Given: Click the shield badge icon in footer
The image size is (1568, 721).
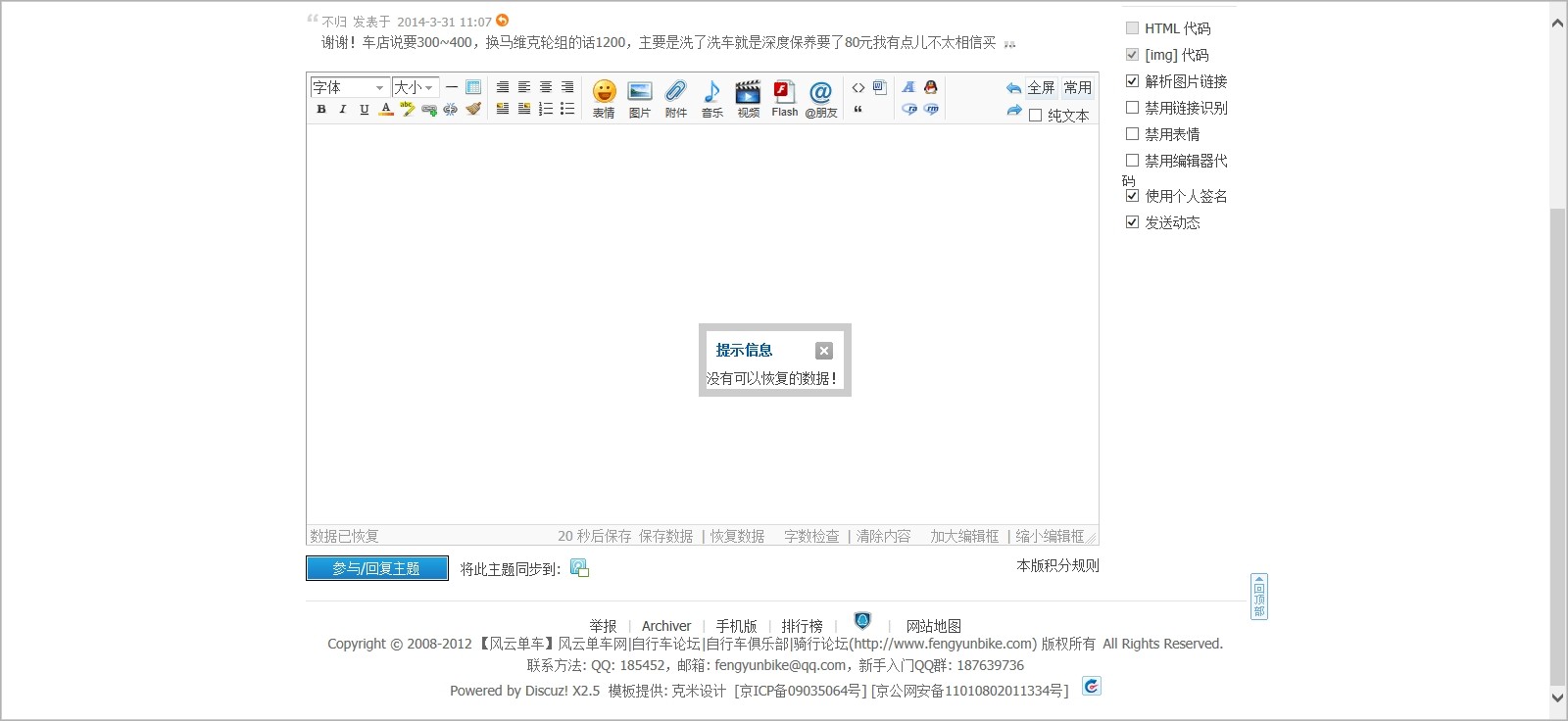Looking at the screenshot, I should (x=862, y=621).
